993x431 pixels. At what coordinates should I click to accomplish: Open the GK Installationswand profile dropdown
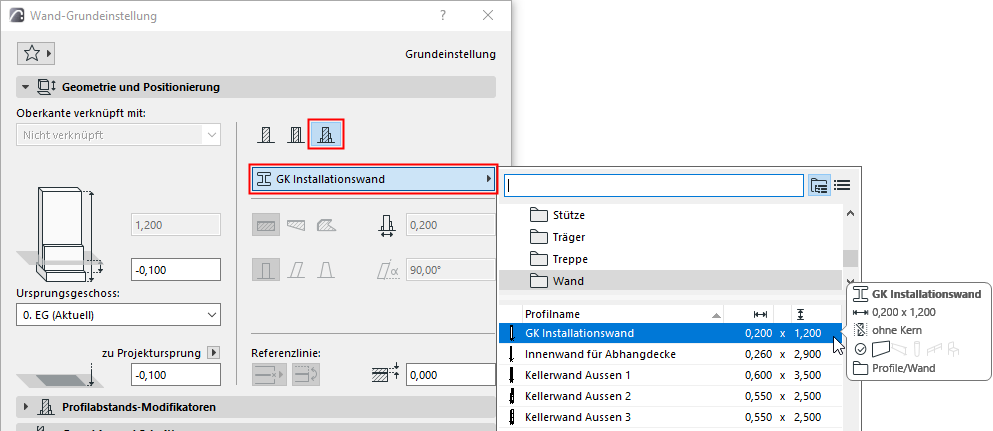(374, 180)
